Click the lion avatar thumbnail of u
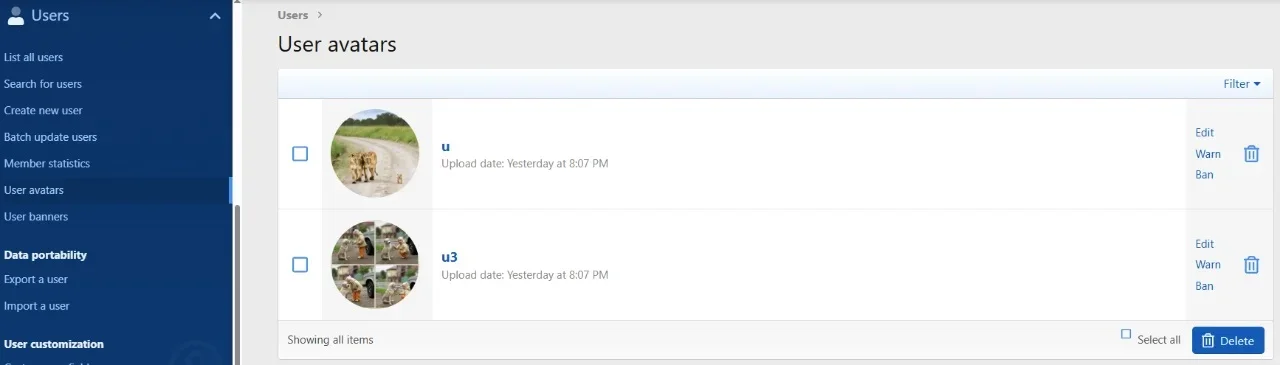 click(375, 154)
